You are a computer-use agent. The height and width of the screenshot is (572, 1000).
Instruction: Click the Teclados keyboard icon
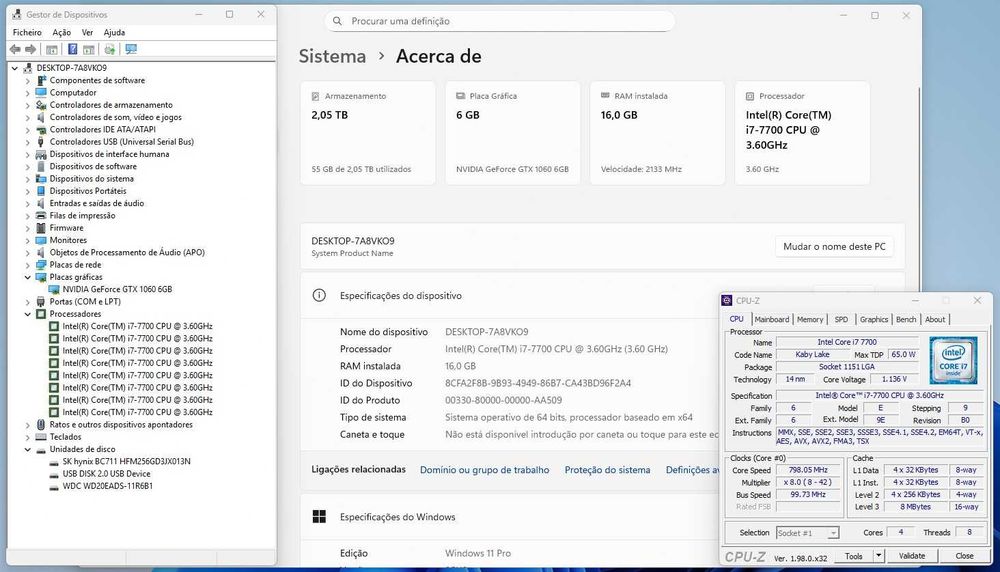pos(41,437)
